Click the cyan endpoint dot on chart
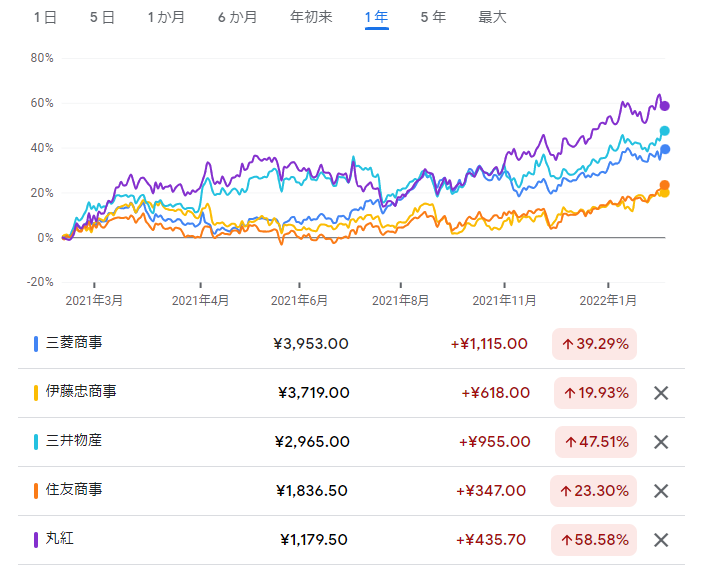Image resolution: width=704 pixels, height=574 pixels. (665, 131)
